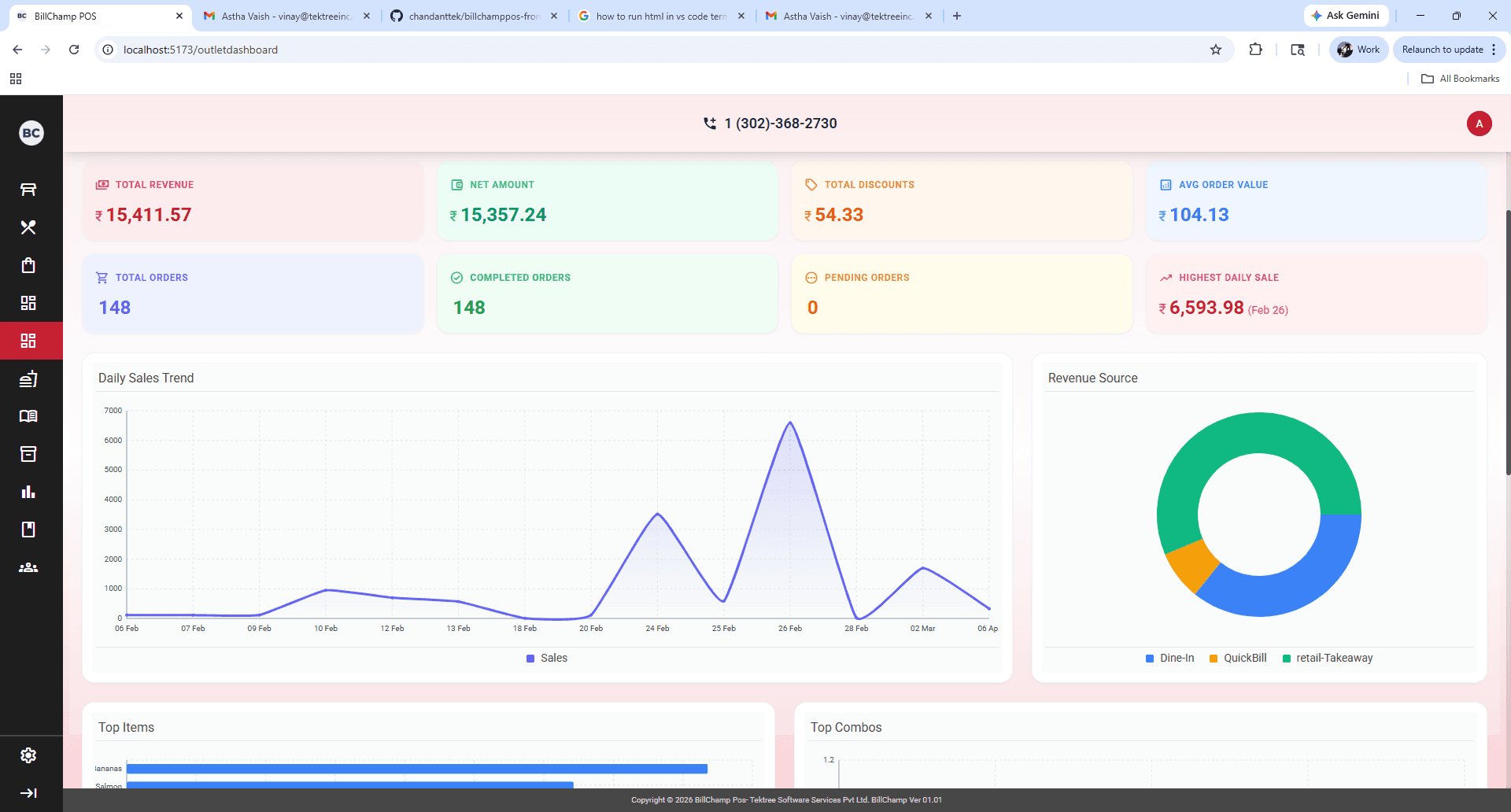Switch to the chandanttek/billchamppos GitHub tab
The height and width of the screenshot is (812, 1511).
pyautogui.click(x=473, y=16)
